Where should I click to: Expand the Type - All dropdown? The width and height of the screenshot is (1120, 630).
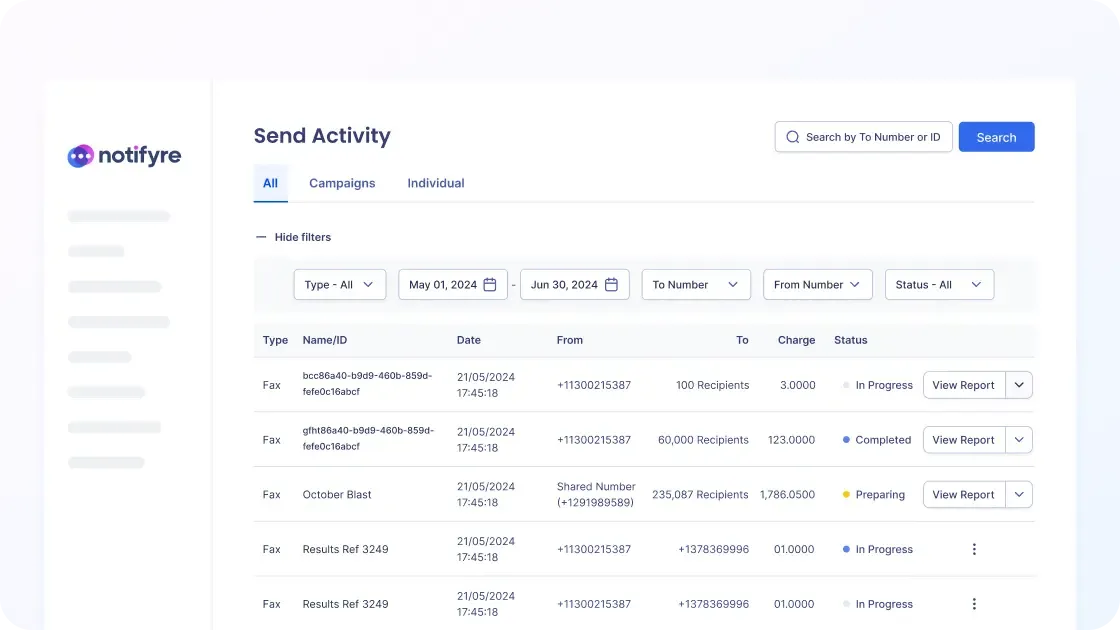click(x=339, y=285)
